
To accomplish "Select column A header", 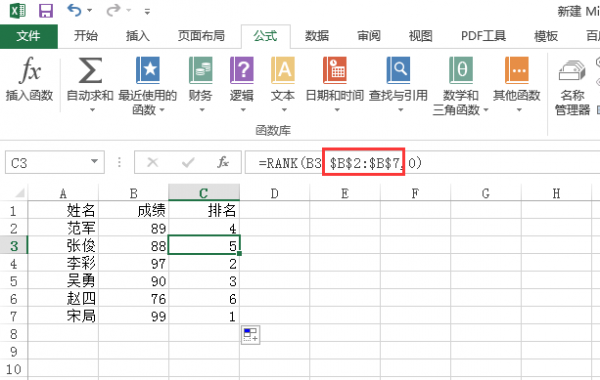I will point(63,193).
